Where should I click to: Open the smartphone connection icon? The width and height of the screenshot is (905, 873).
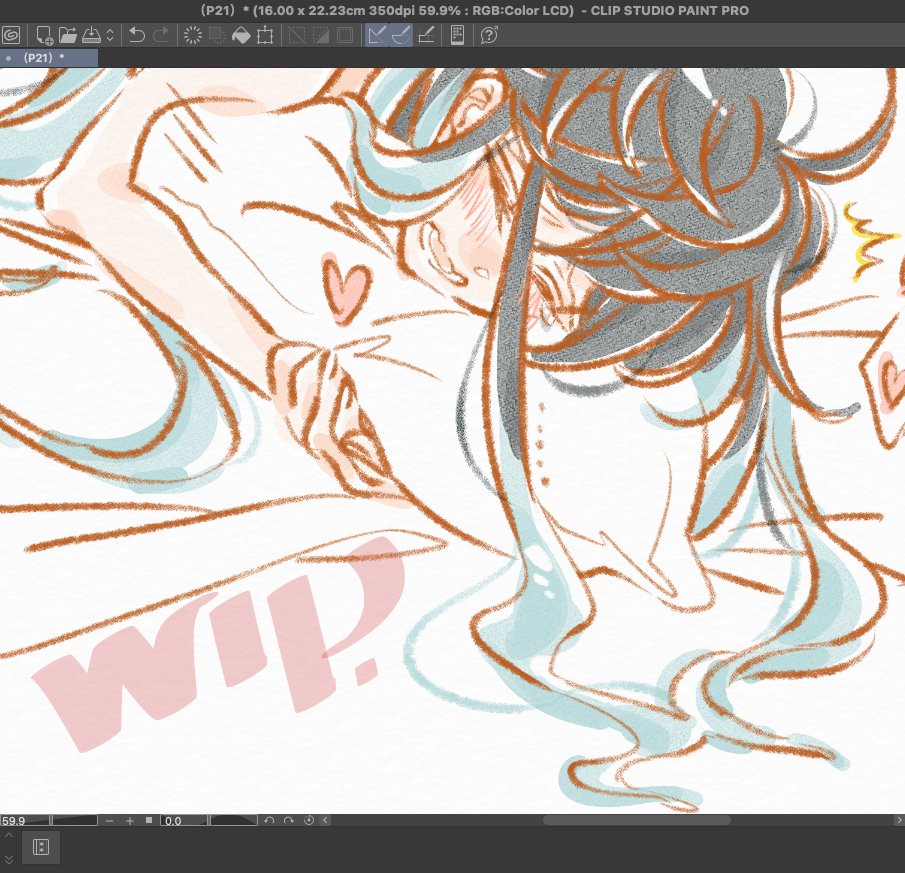click(457, 35)
